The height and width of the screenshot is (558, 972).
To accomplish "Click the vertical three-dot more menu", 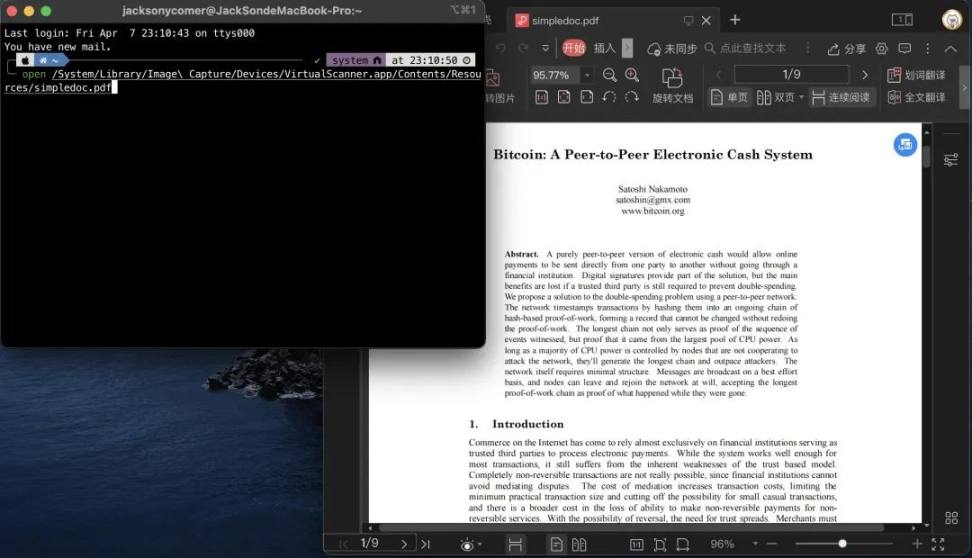I will pos(927,48).
